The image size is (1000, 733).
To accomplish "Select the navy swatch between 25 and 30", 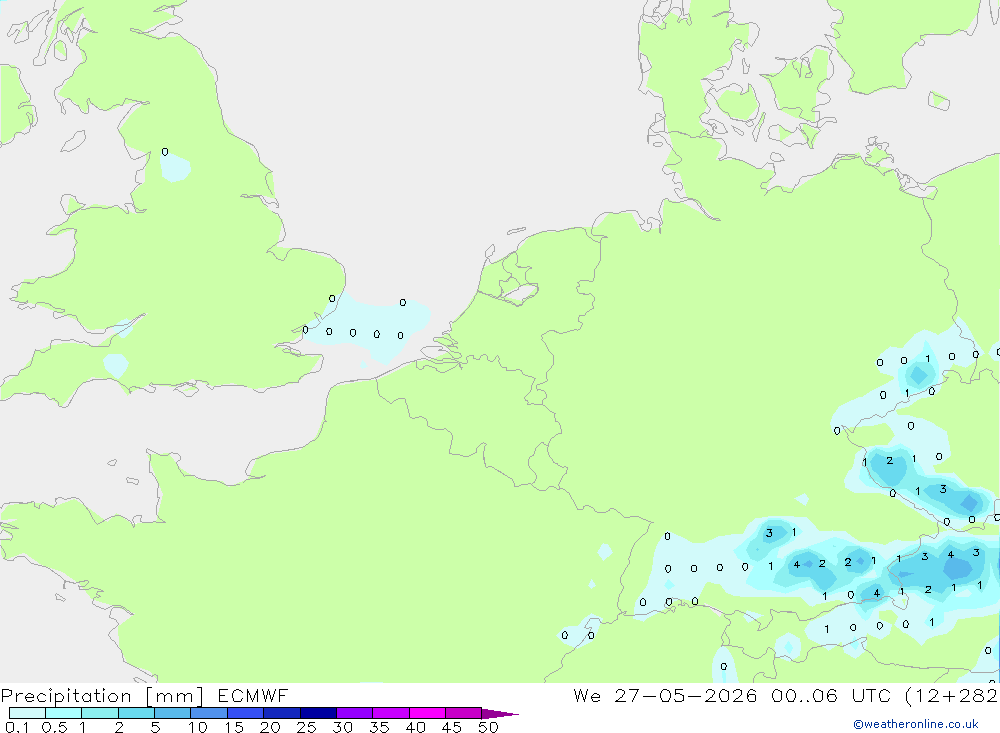I will point(318,713).
